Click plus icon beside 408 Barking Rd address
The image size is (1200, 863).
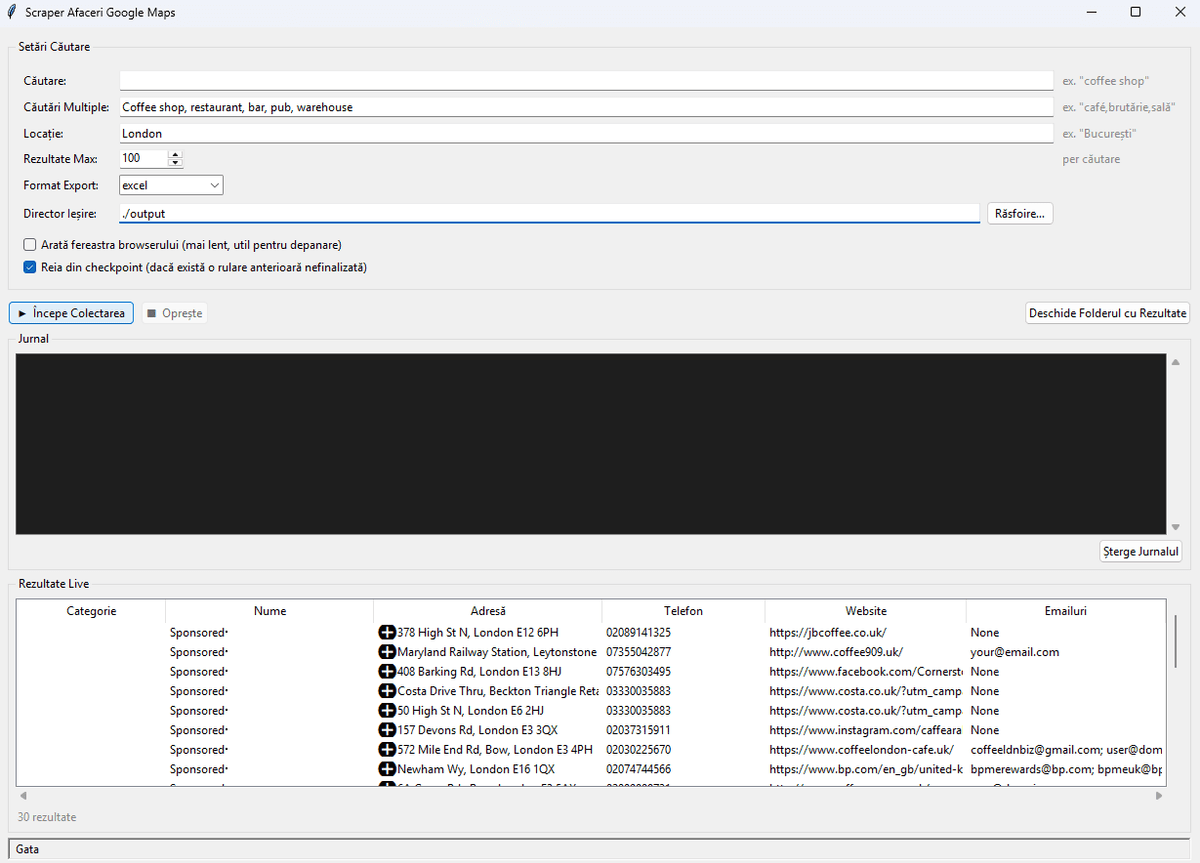[x=387, y=672]
